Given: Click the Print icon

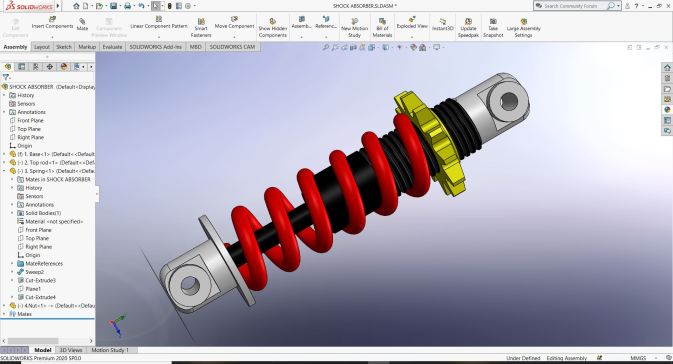Looking at the screenshot, I should point(127,6).
